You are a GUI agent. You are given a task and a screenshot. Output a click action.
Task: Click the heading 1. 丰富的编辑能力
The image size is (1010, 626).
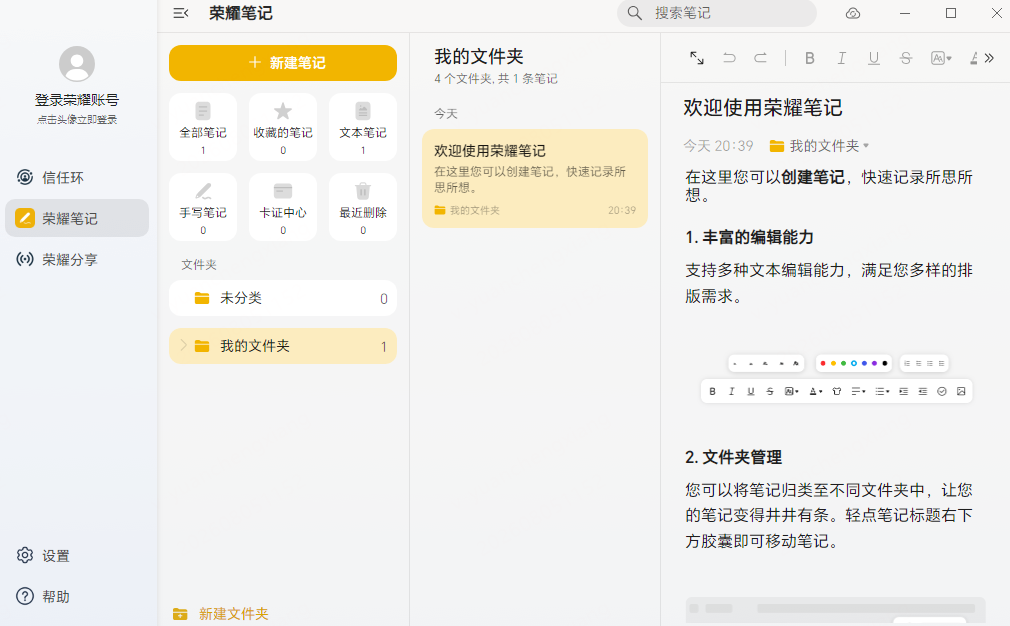tap(749, 237)
